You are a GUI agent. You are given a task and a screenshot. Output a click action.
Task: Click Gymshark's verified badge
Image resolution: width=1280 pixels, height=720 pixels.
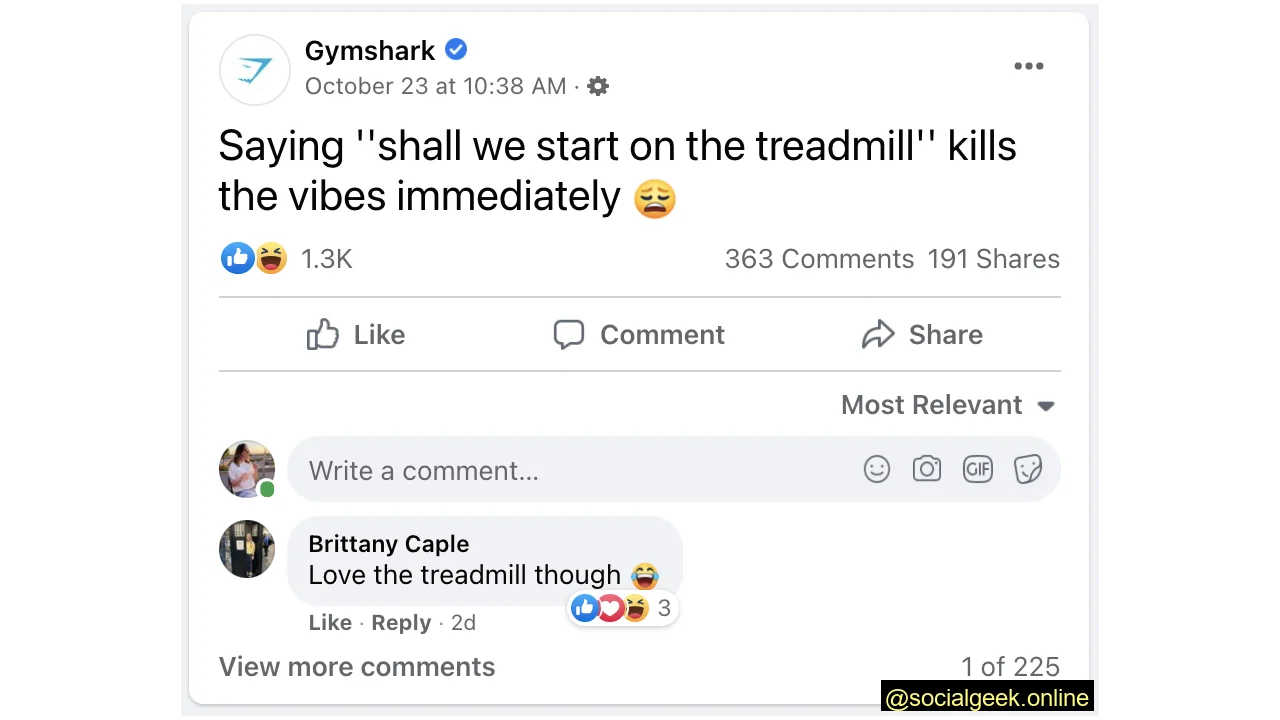[x=456, y=49]
